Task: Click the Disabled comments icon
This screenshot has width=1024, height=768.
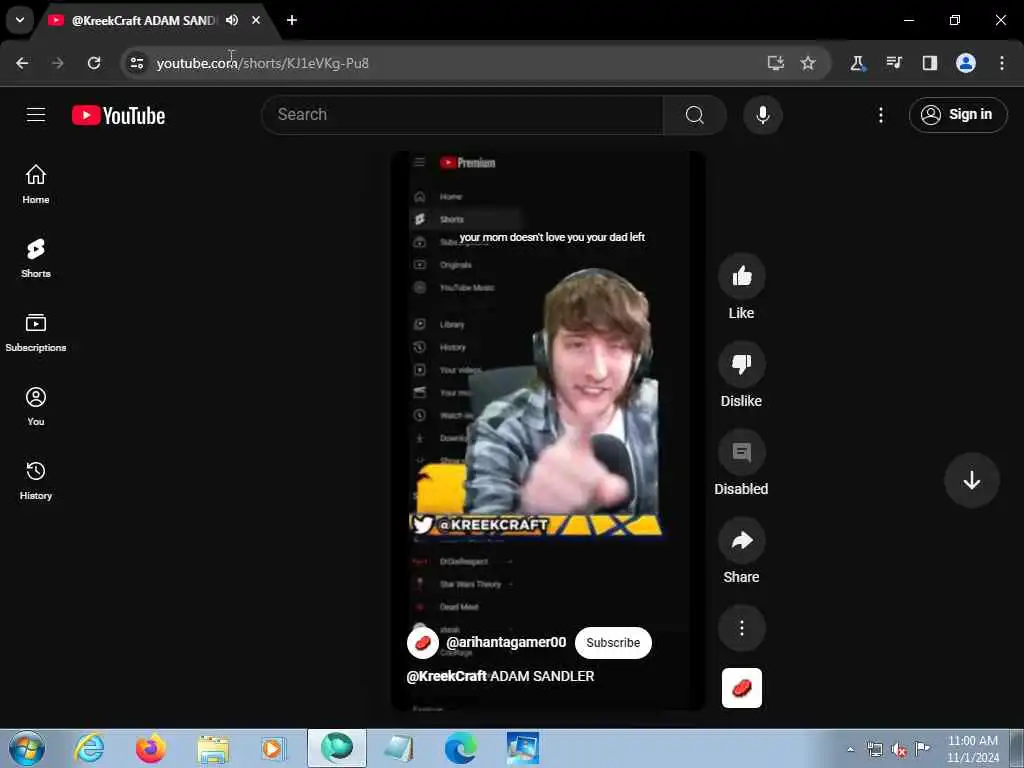Action: pos(741,452)
